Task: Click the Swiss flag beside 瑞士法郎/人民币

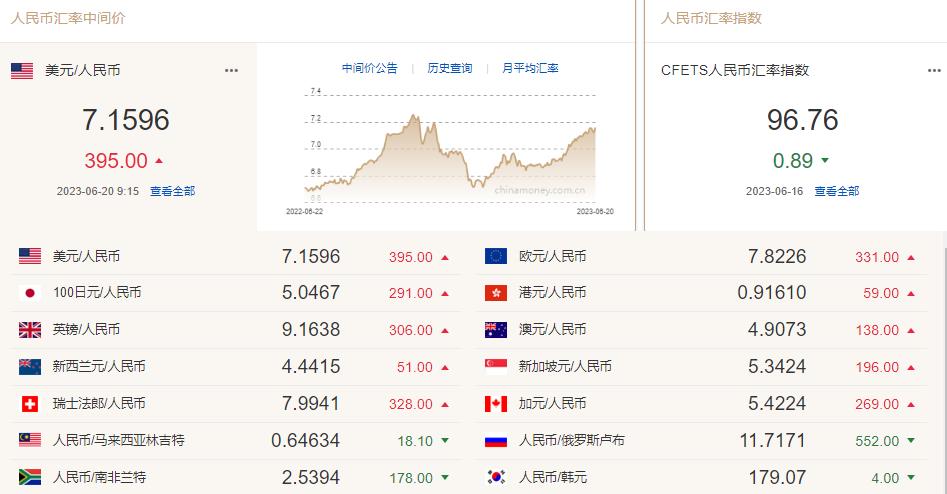Action: pyautogui.click(x=30, y=404)
